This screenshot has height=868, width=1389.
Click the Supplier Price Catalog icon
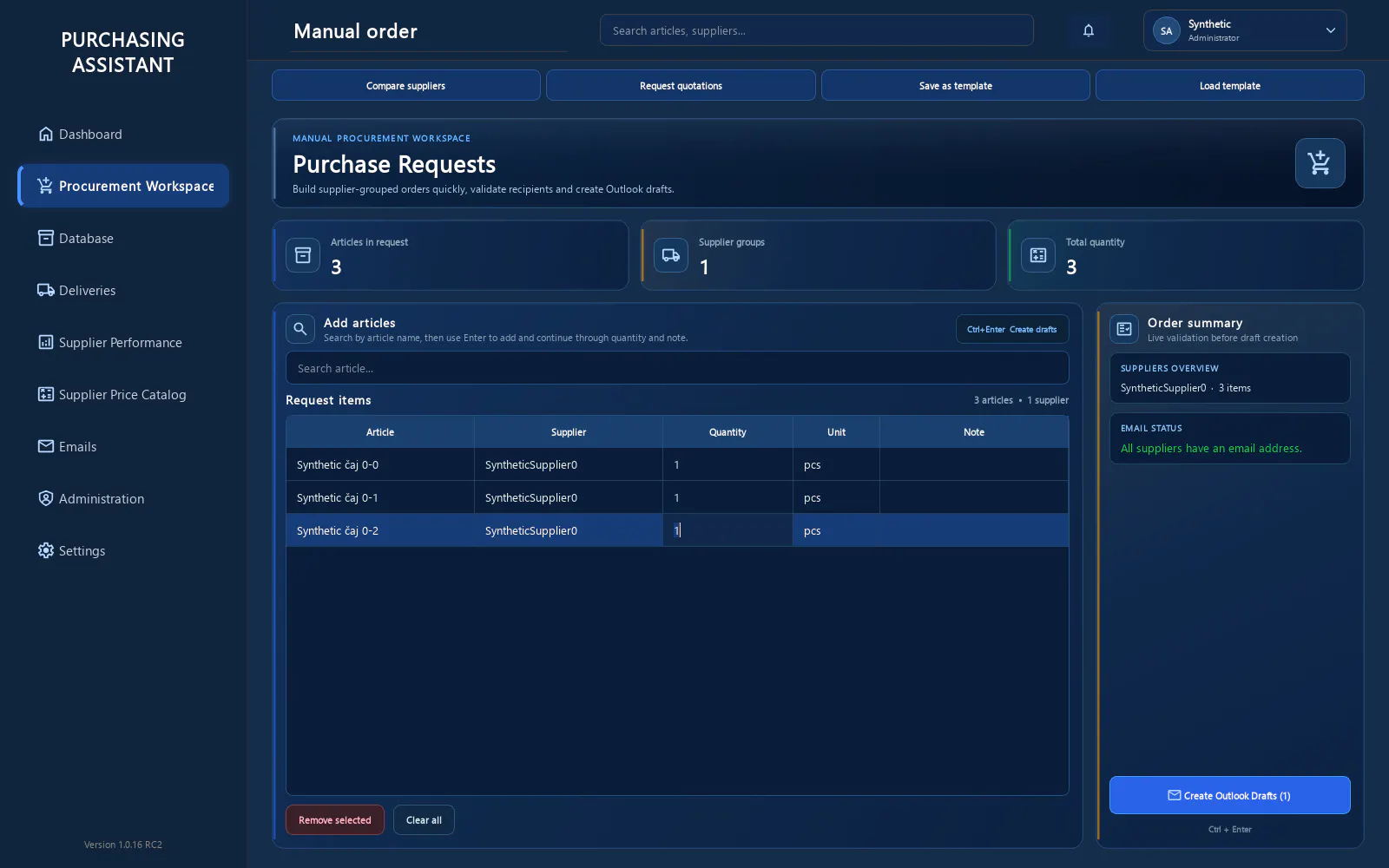tap(46, 394)
